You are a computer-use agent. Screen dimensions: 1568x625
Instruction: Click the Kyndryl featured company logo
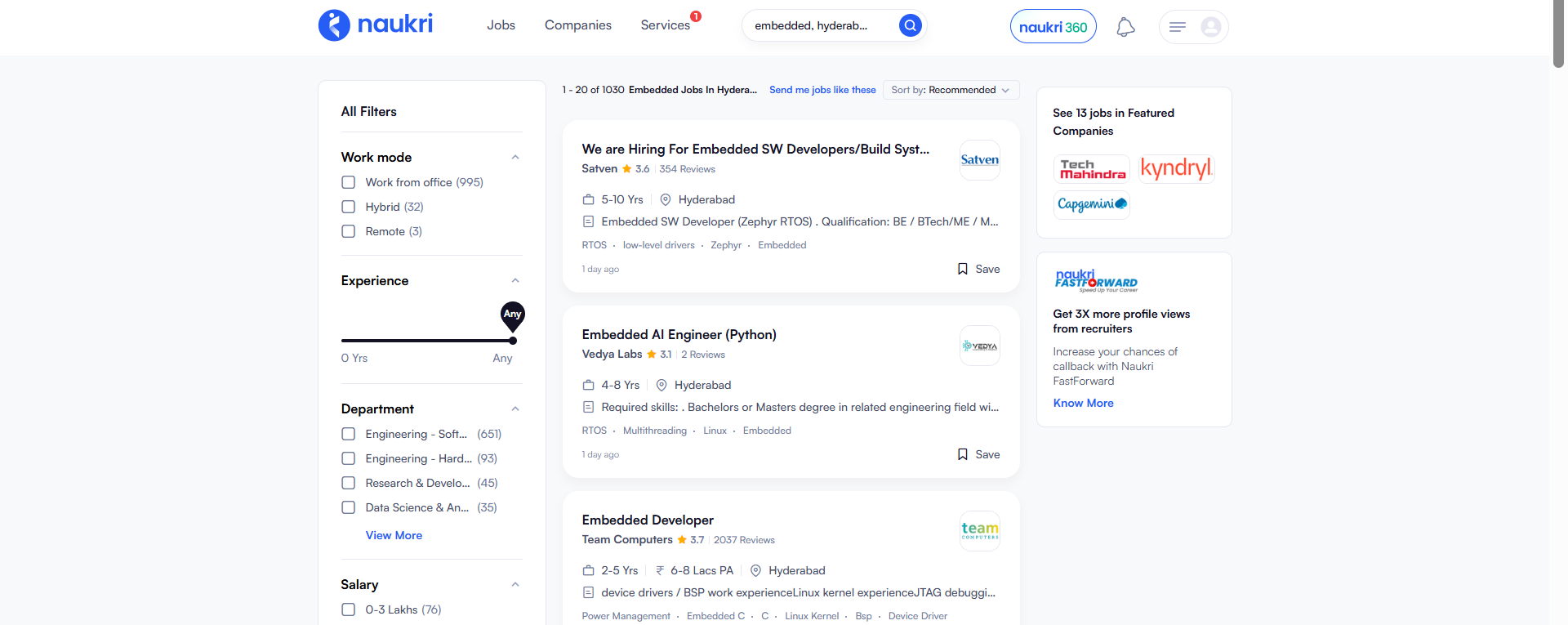coord(1176,169)
